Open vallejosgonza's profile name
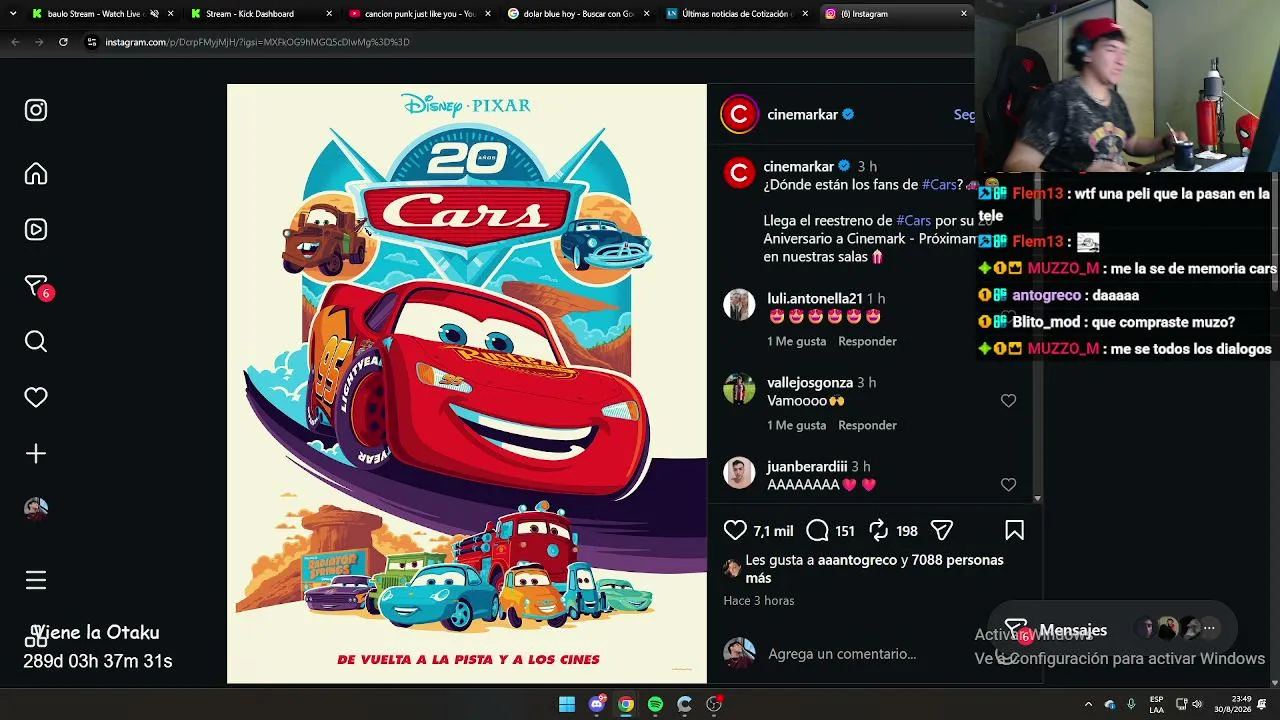 click(x=810, y=382)
